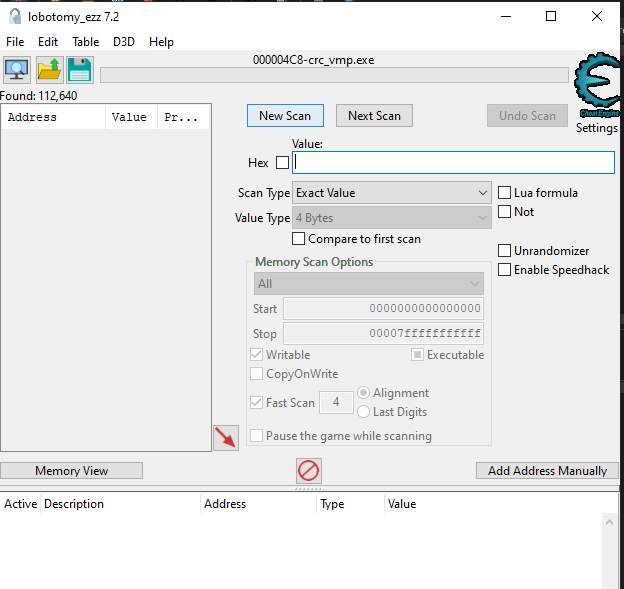Save the table with the floppy disk icon
The height and width of the screenshot is (589, 624).
(x=80, y=70)
